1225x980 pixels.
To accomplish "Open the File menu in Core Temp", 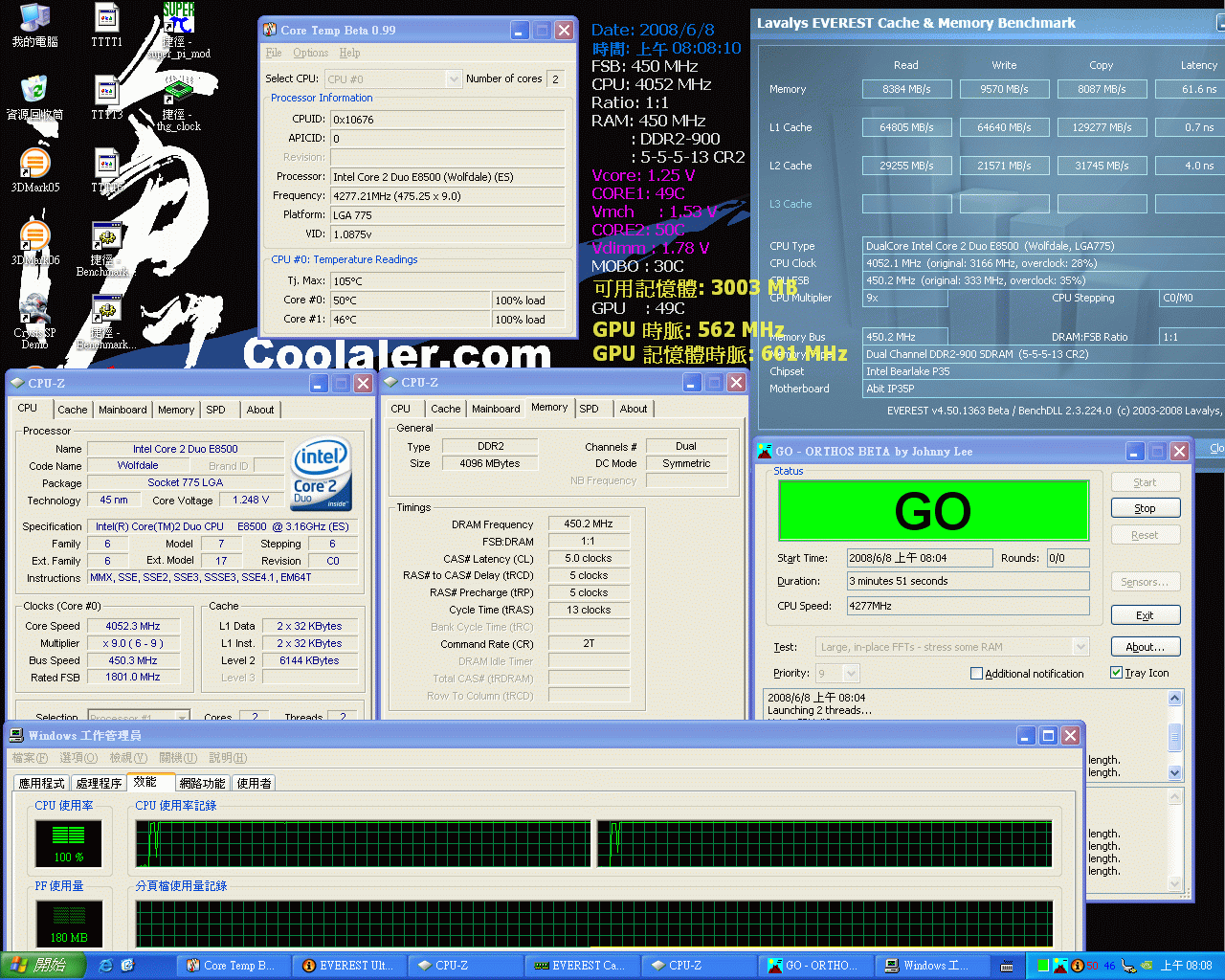I will tap(274, 54).
